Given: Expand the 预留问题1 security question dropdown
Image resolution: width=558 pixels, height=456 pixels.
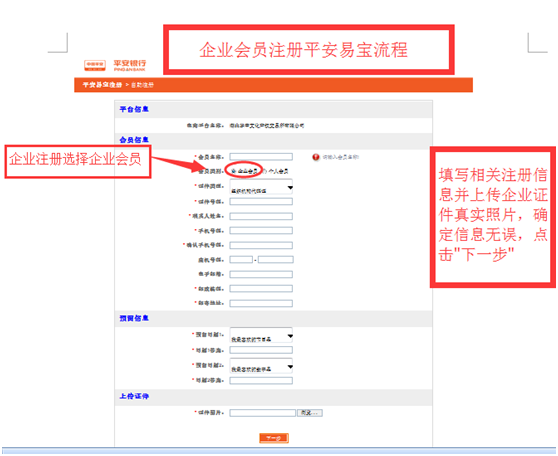Looking at the screenshot, I should [261, 335].
